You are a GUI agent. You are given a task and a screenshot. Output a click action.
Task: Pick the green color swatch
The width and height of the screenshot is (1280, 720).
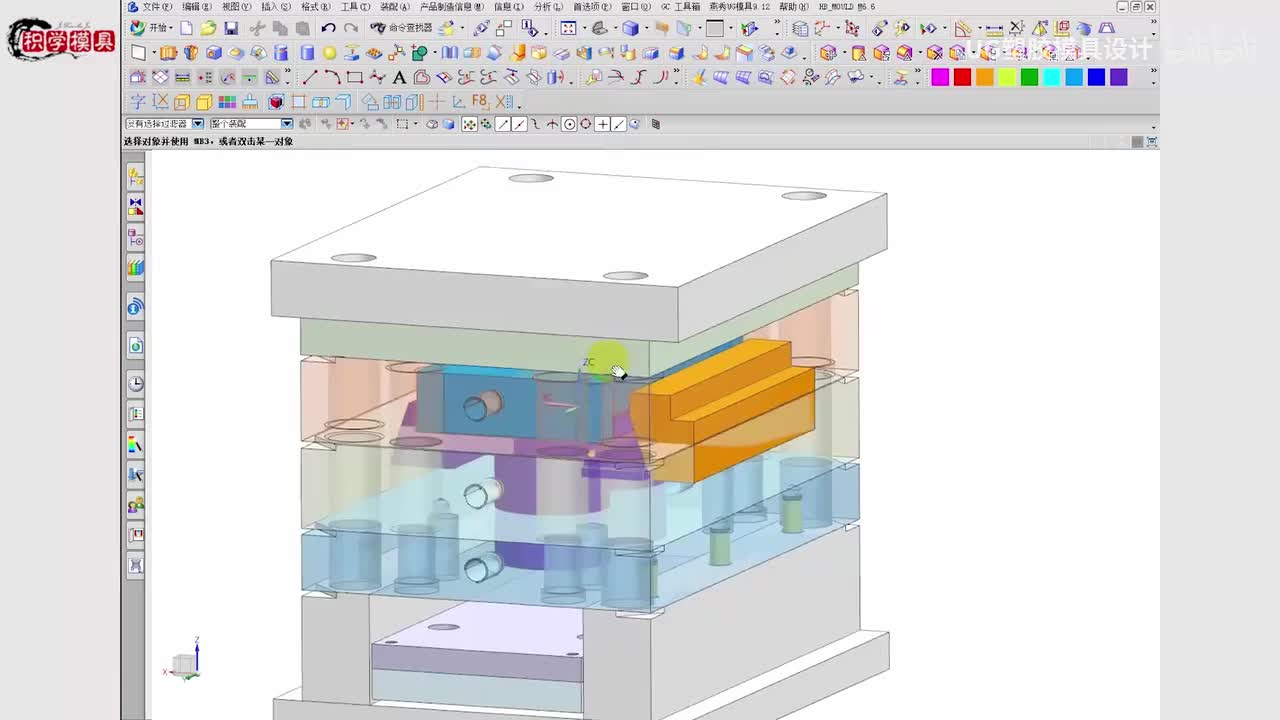tap(1029, 77)
